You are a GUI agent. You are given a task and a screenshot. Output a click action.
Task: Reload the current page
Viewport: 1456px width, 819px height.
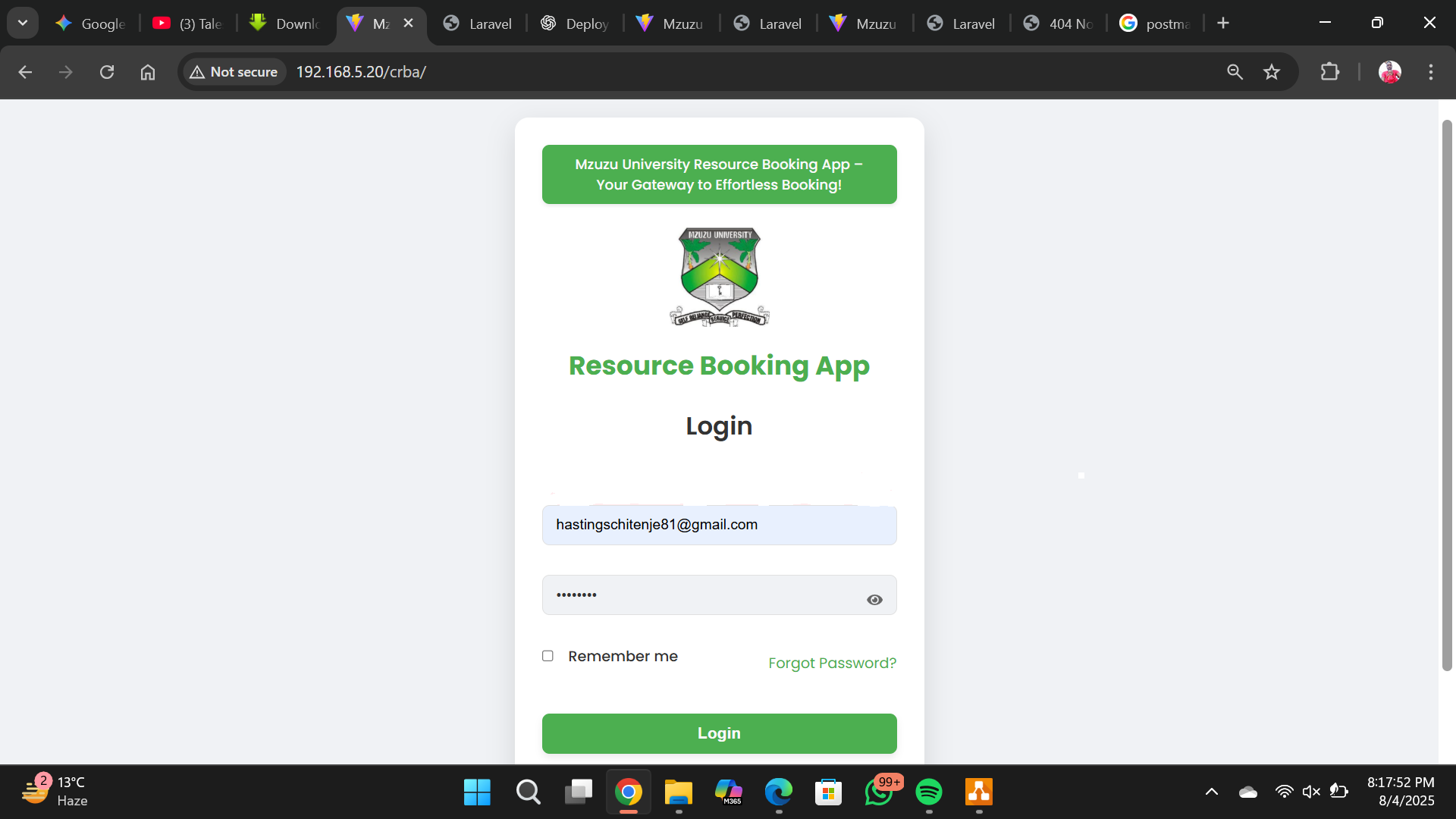[107, 72]
